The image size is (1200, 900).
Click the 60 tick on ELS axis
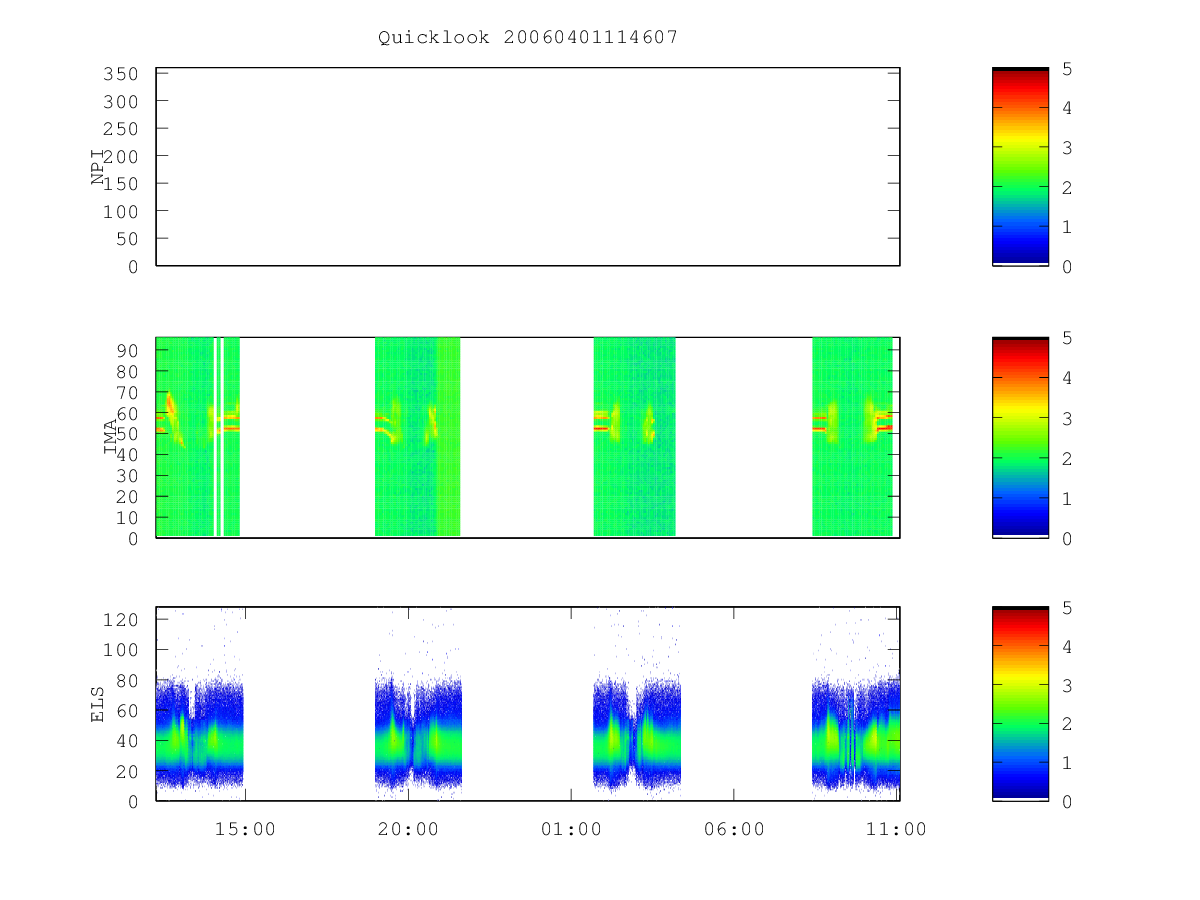click(127, 711)
